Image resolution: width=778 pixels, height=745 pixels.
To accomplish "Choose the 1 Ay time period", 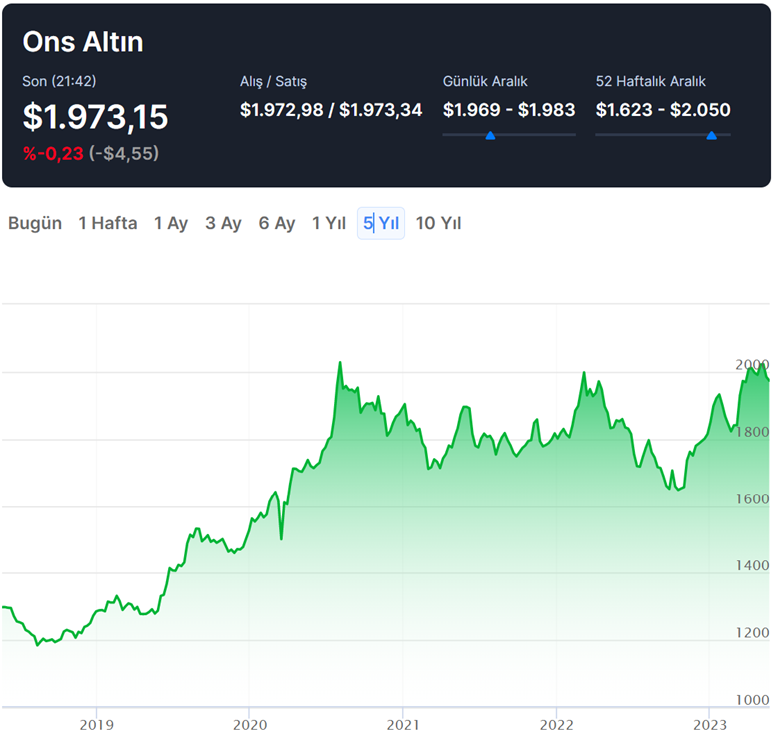I will [x=171, y=223].
